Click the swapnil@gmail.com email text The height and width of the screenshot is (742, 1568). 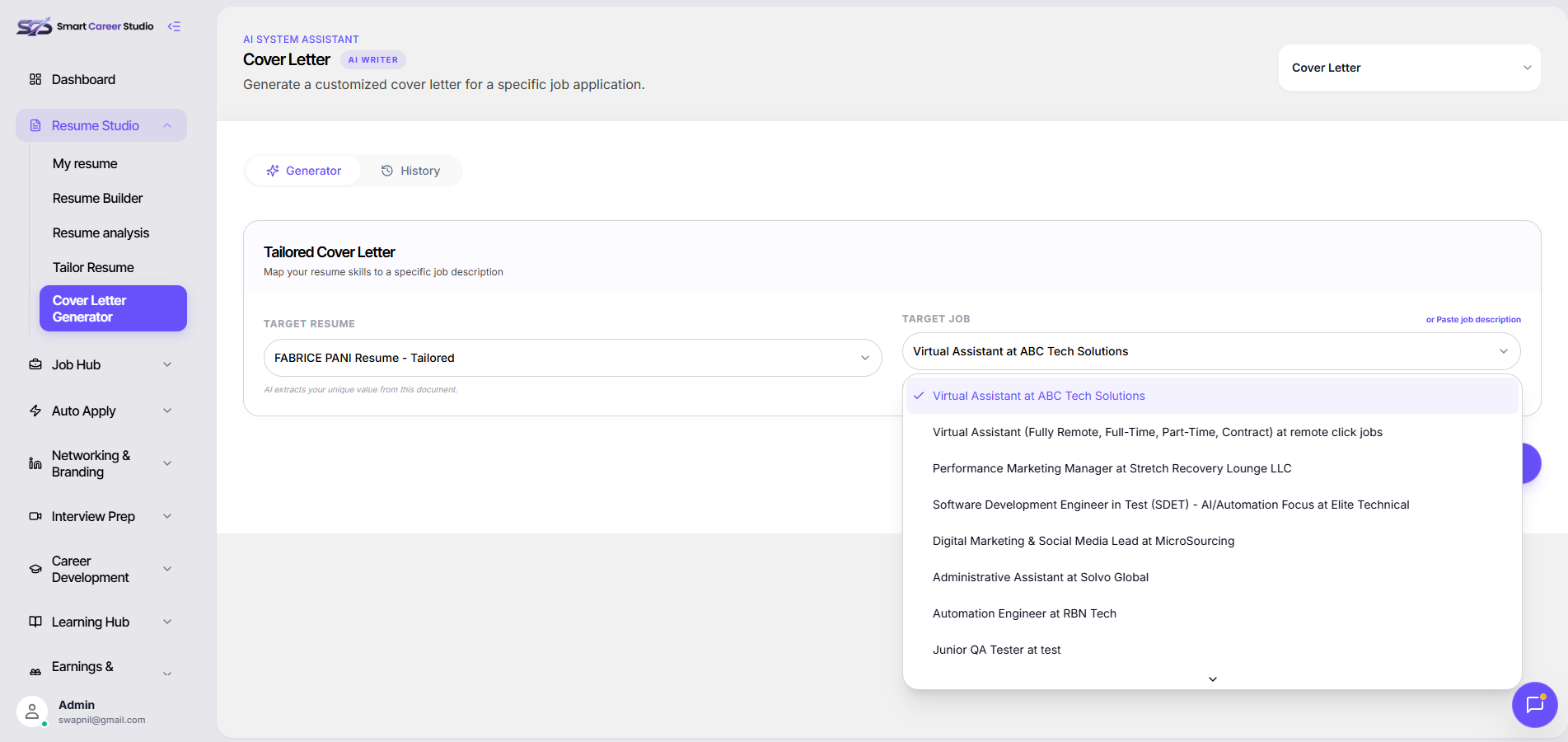tap(102, 720)
